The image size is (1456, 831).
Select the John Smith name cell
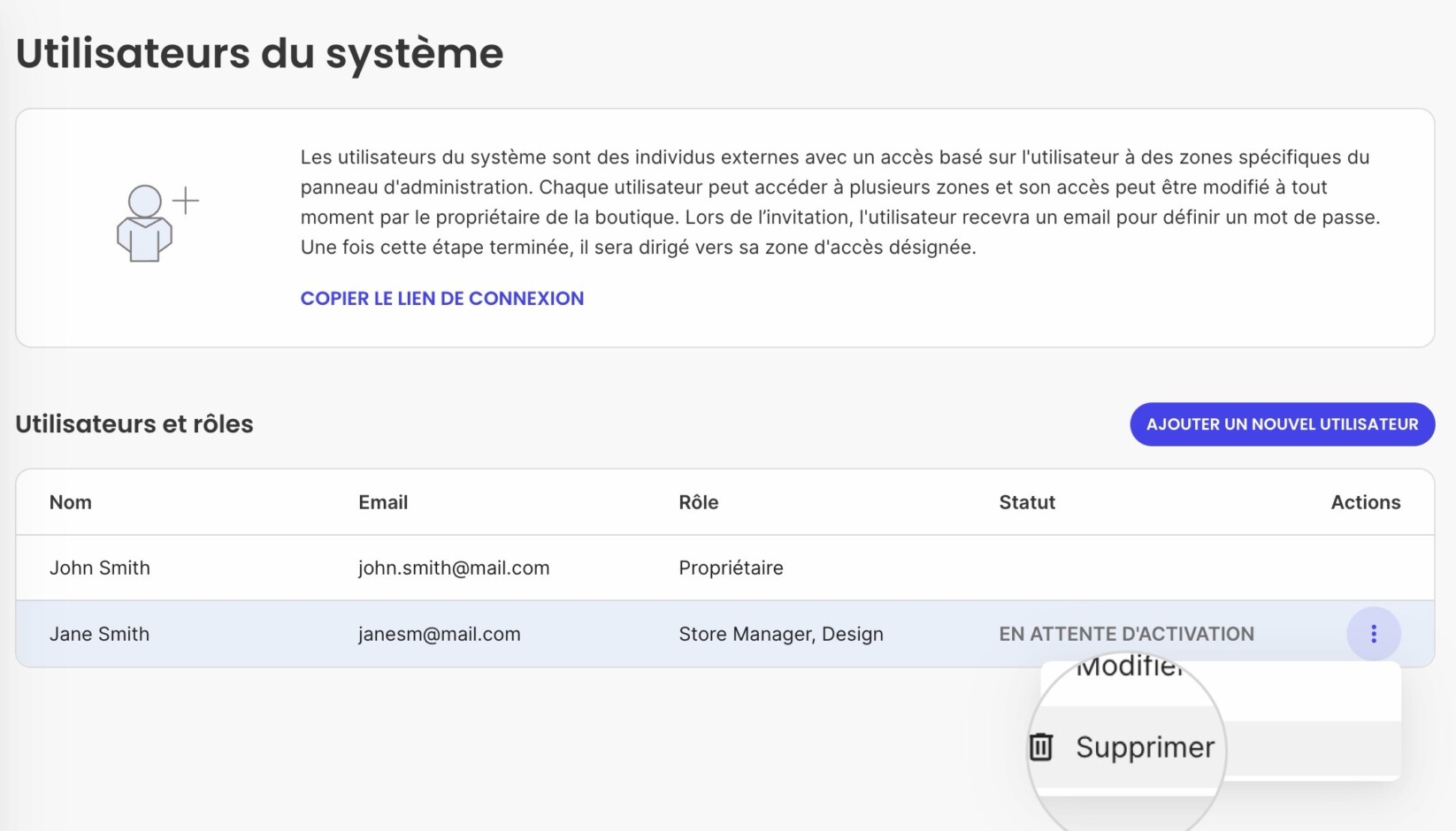coord(100,568)
